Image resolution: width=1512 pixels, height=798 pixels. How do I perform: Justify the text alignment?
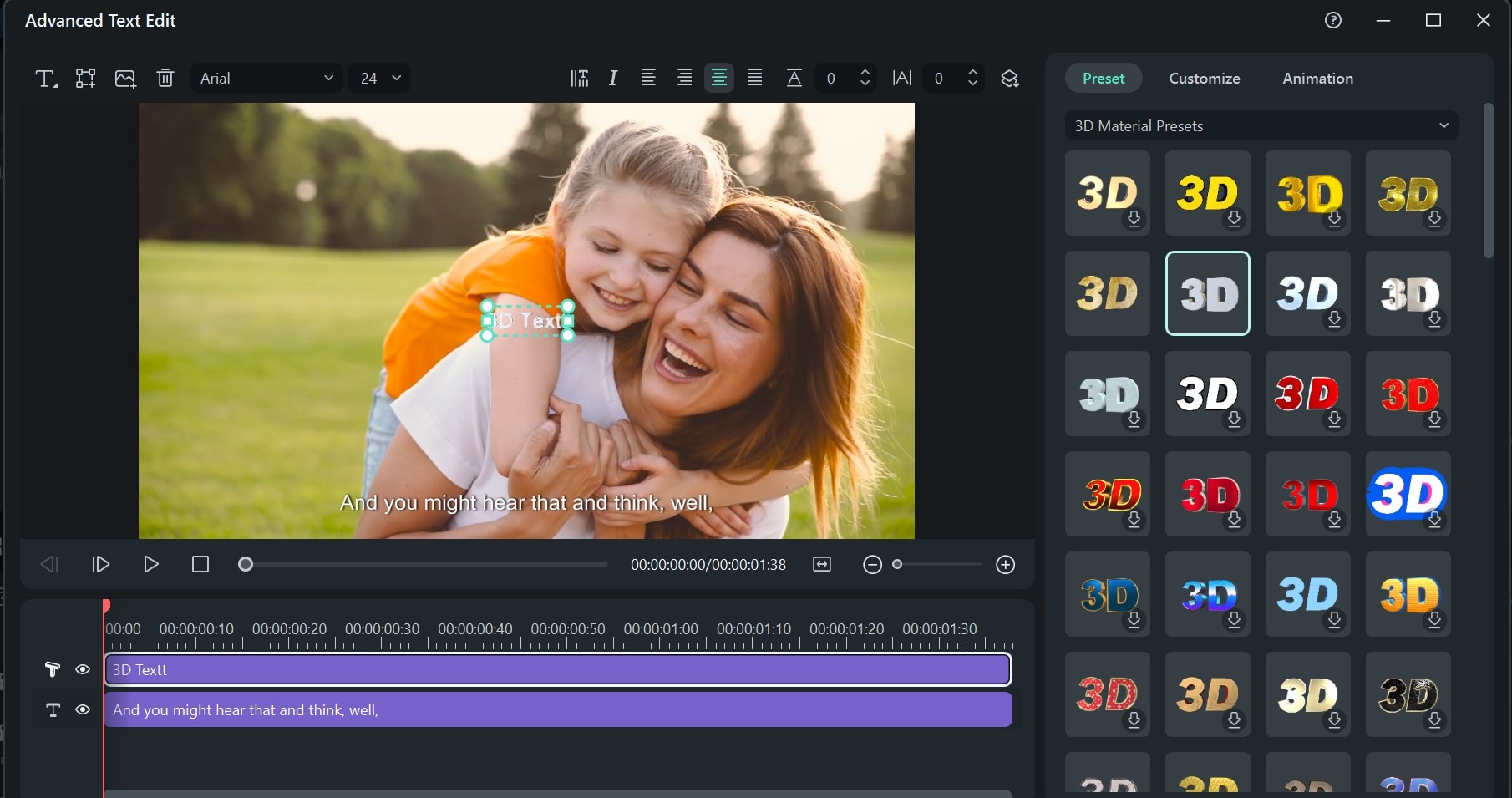[x=754, y=78]
